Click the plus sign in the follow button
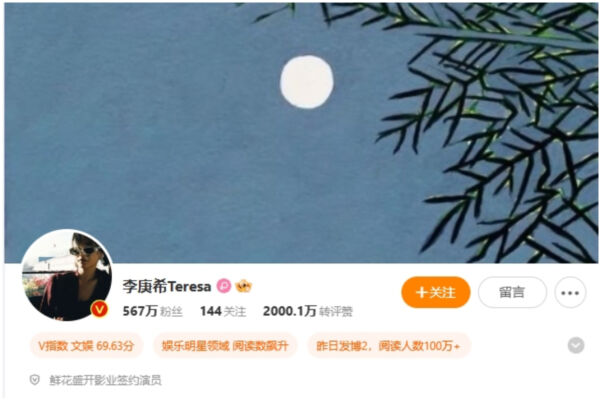Viewport: 600px width, 400px height. [x=421, y=292]
